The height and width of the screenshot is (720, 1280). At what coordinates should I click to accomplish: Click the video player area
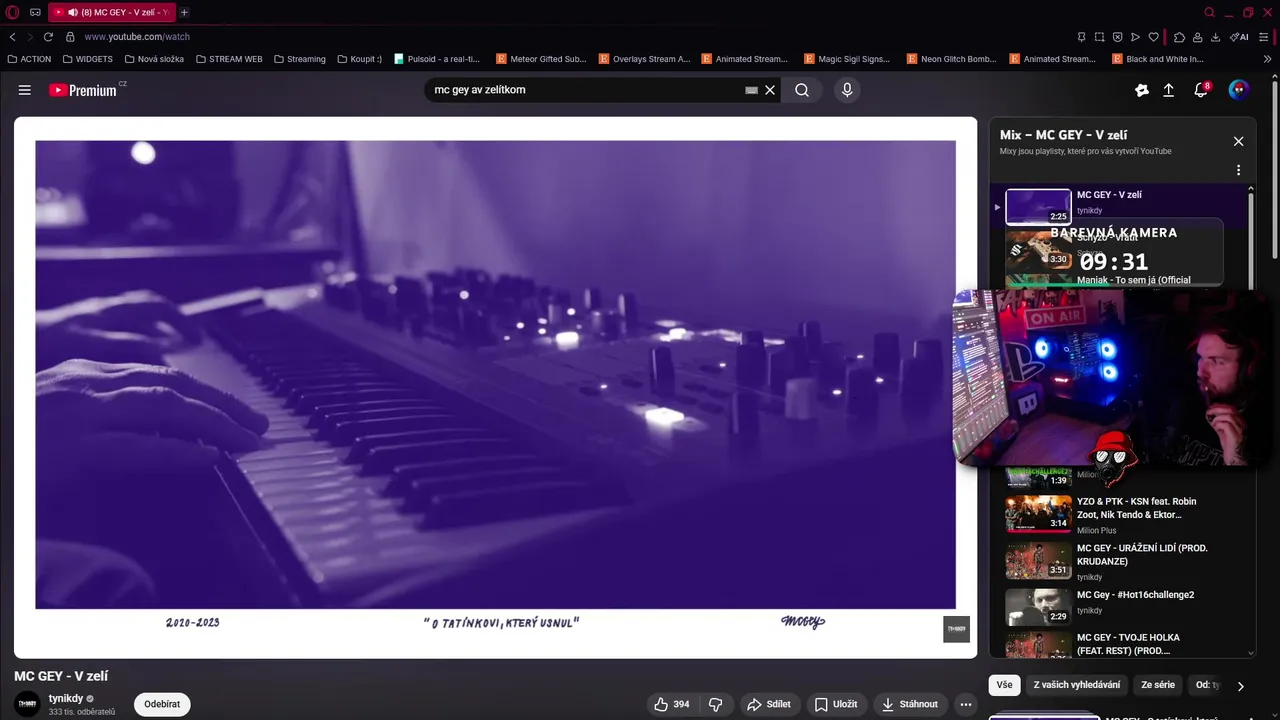coord(495,387)
